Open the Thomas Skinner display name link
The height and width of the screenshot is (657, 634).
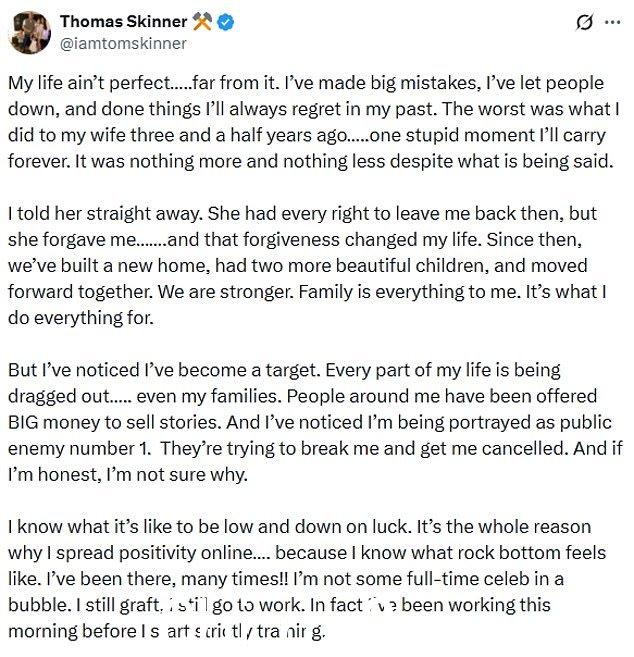click(x=124, y=21)
